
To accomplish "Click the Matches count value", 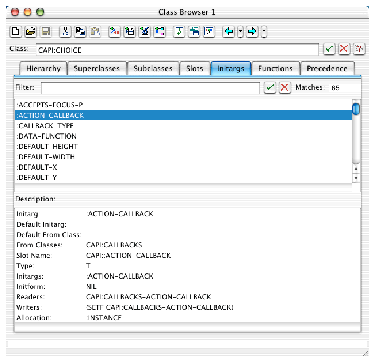I will [335, 88].
